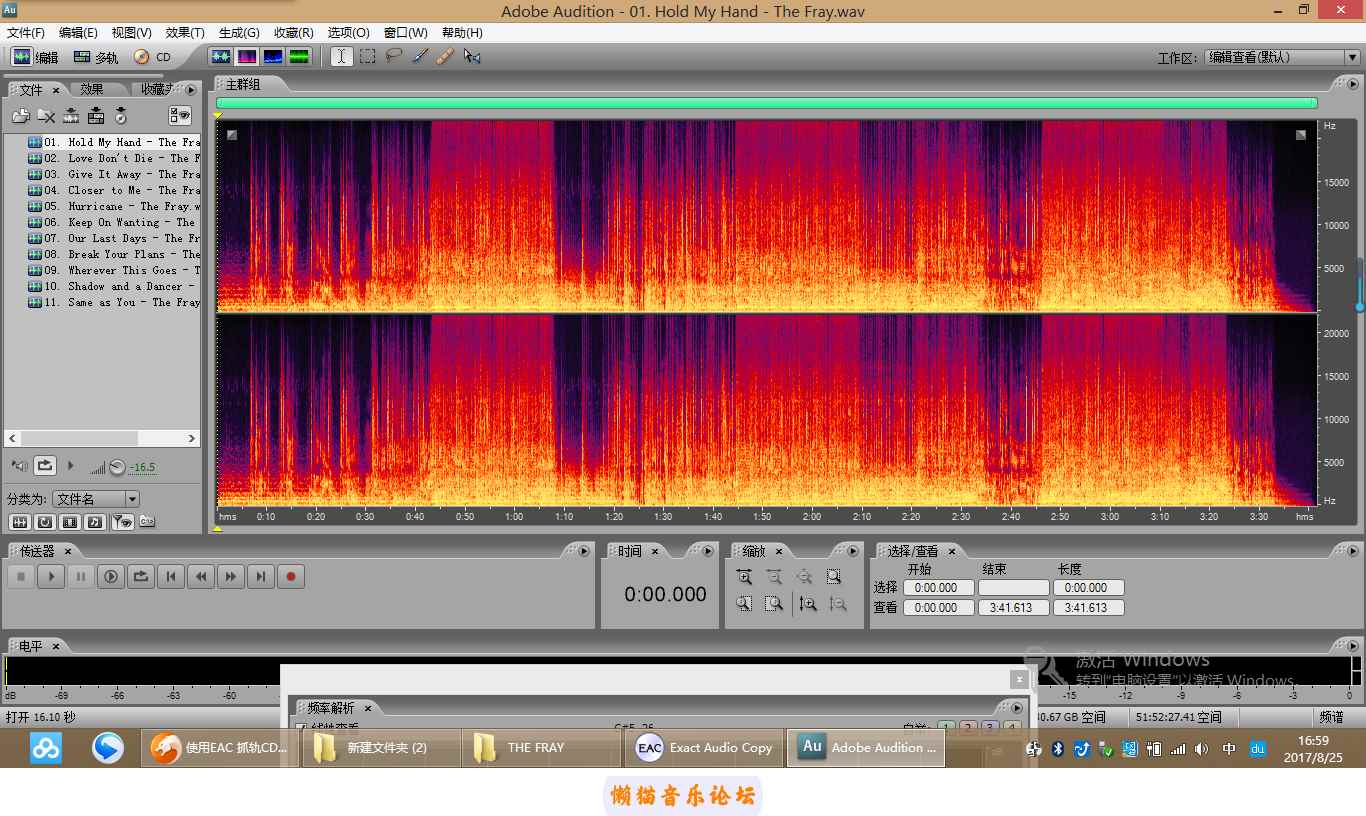Image resolution: width=1366 pixels, height=816 pixels.
Task: Open Time panel options menu arrow
Action: click(709, 551)
